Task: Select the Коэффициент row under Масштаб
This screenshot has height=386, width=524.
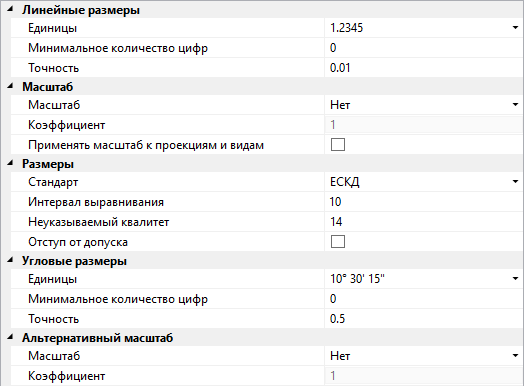Action: [x=267, y=125]
